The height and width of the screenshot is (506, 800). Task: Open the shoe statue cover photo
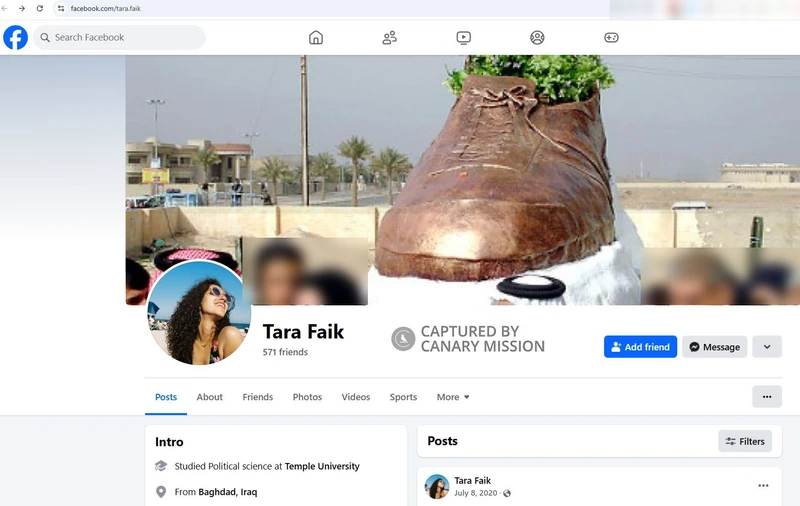point(463,180)
